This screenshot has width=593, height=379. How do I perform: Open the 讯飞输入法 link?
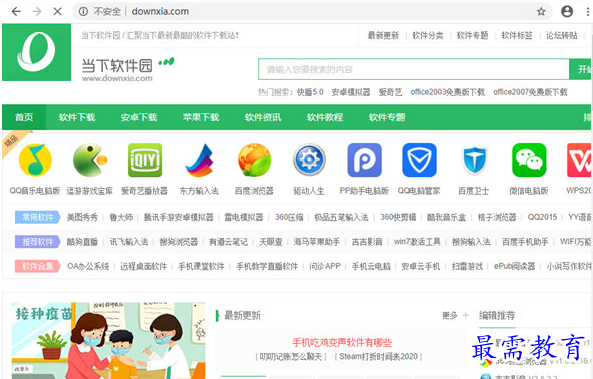pos(129,242)
